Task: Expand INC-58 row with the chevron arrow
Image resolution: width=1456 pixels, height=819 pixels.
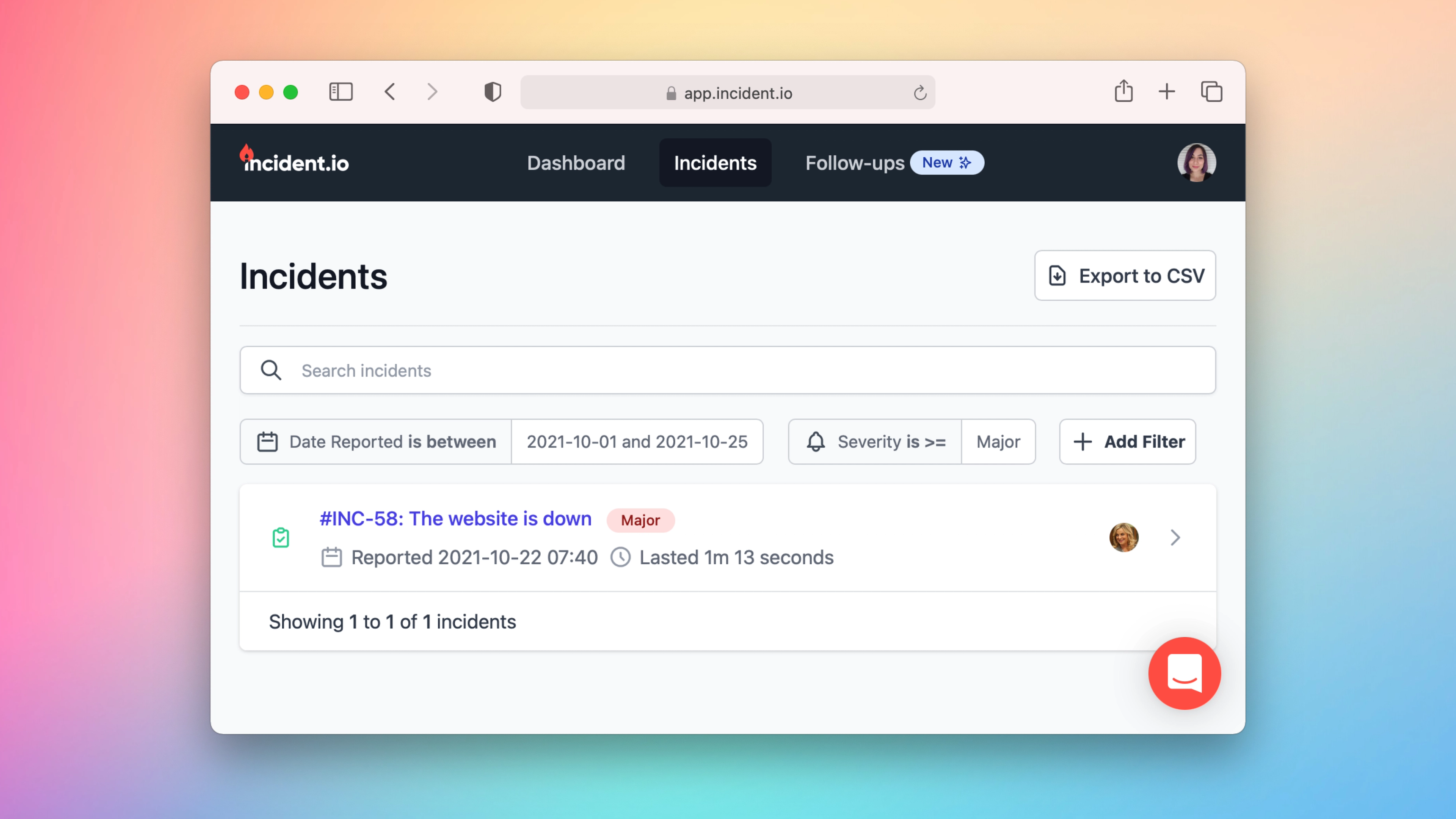Action: click(1176, 538)
